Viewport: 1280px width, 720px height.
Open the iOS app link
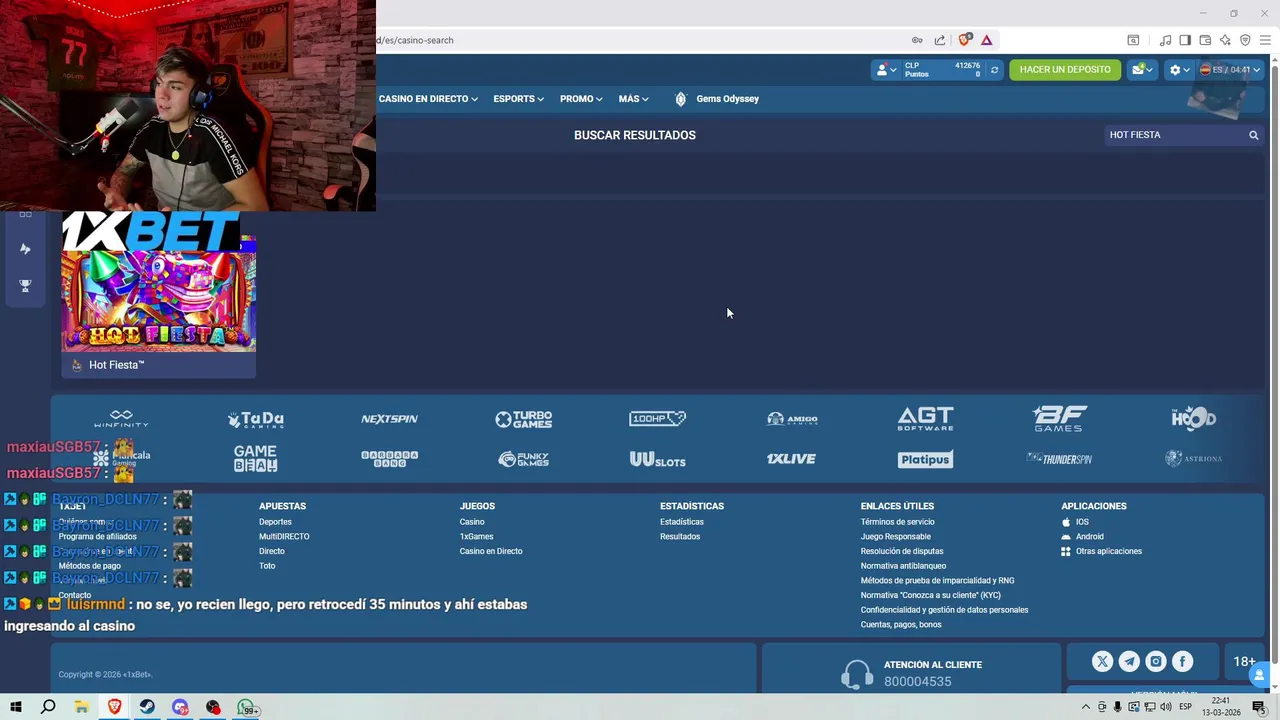pos(1075,522)
